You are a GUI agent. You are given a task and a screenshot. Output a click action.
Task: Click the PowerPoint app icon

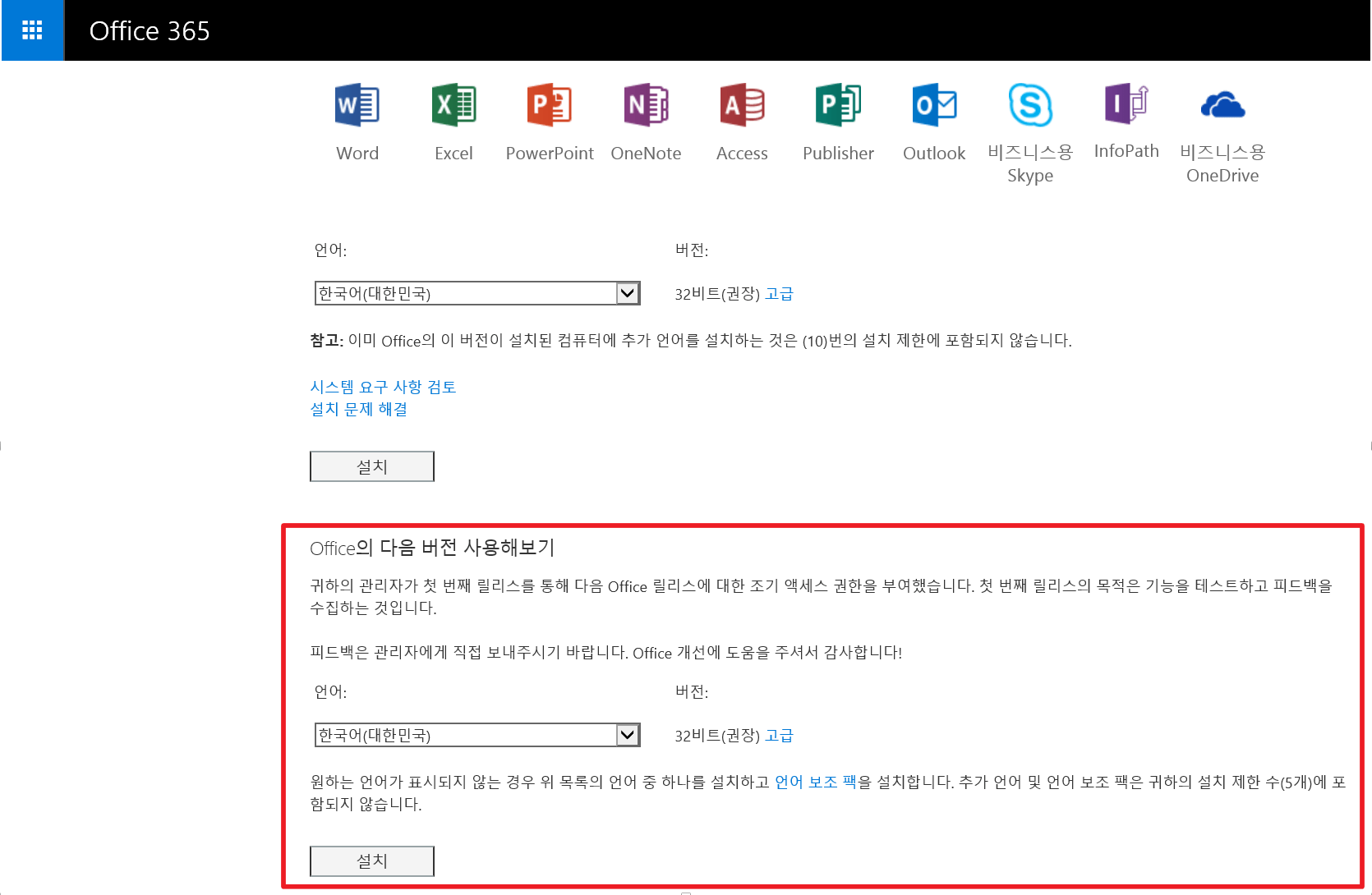[550, 105]
